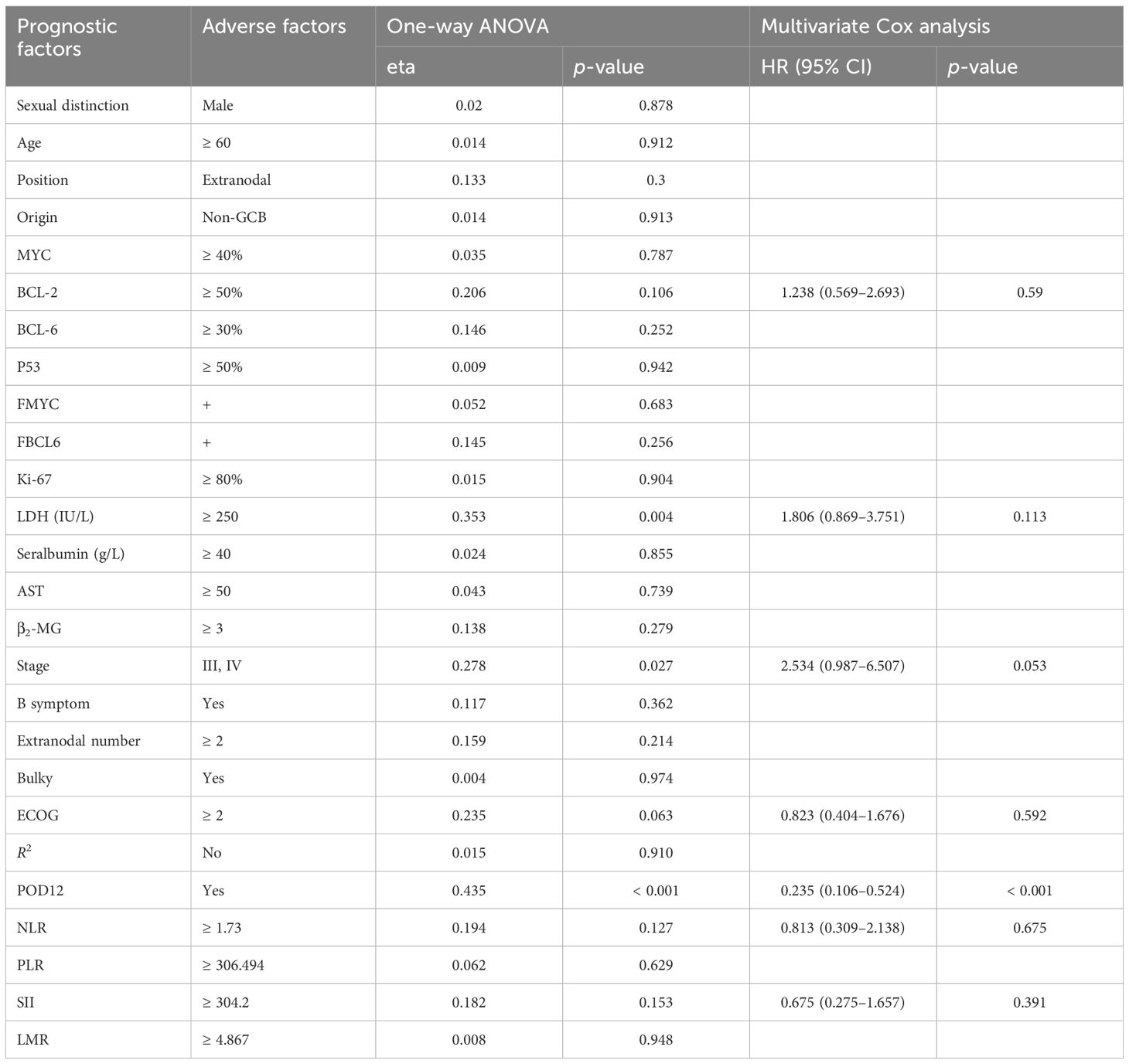Click the "POD12" row label
Image resolution: width=1129 pixels, height=1064 pixels.
40,890
